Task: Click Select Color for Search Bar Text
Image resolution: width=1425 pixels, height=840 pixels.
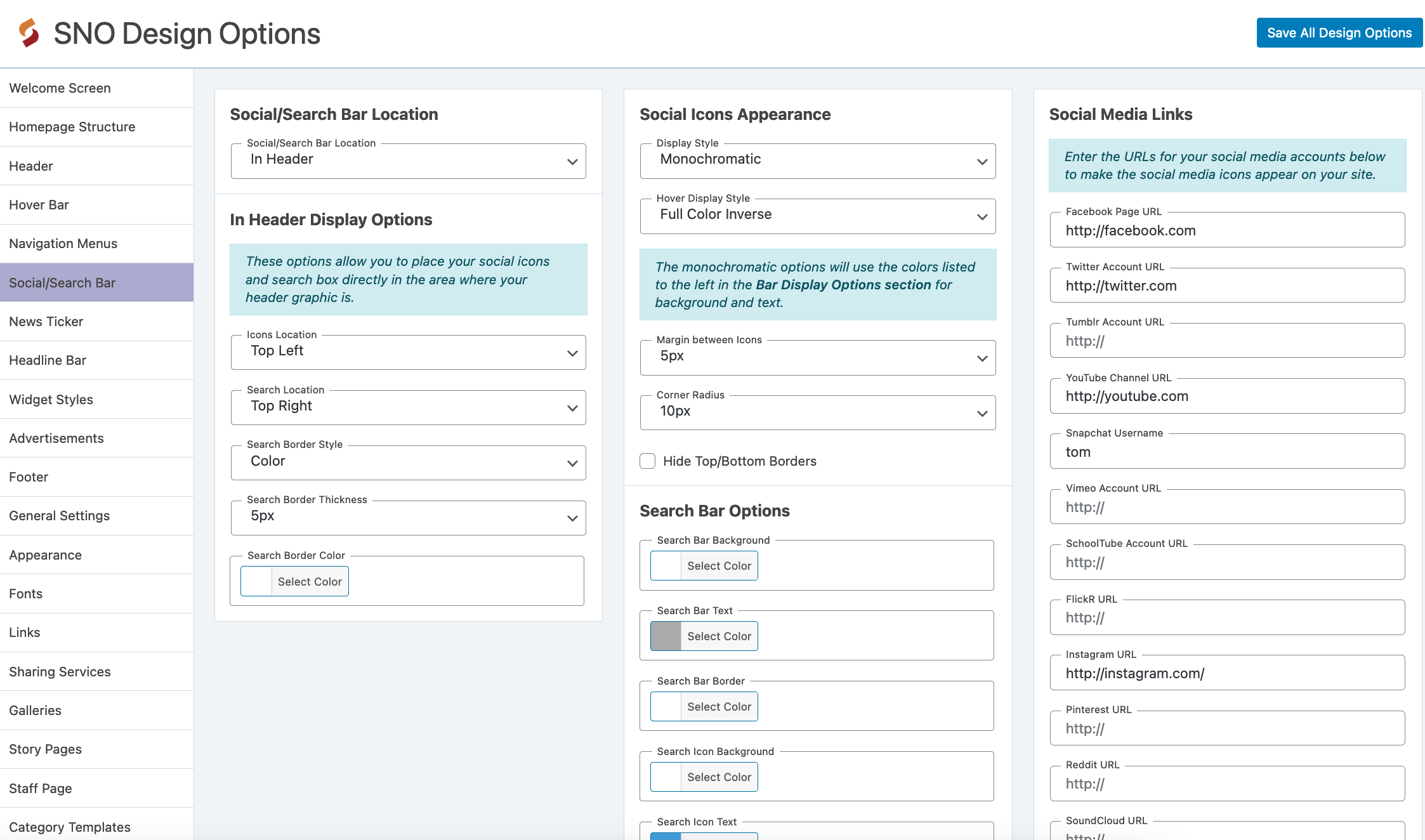Action: click(x=719, y=636)
